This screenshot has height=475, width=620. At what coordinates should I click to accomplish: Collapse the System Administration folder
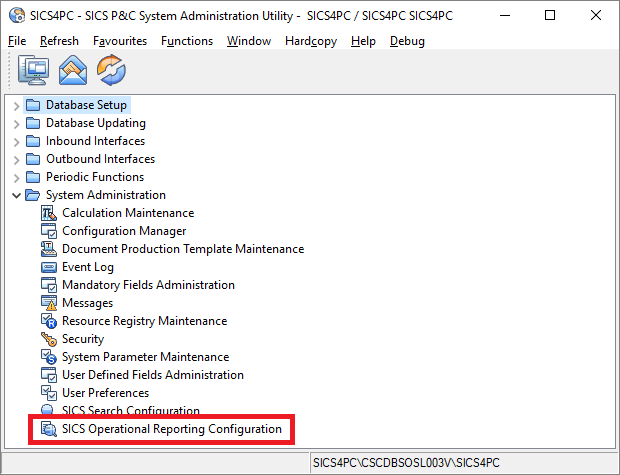pyautogui.click(x=16, y=195)
